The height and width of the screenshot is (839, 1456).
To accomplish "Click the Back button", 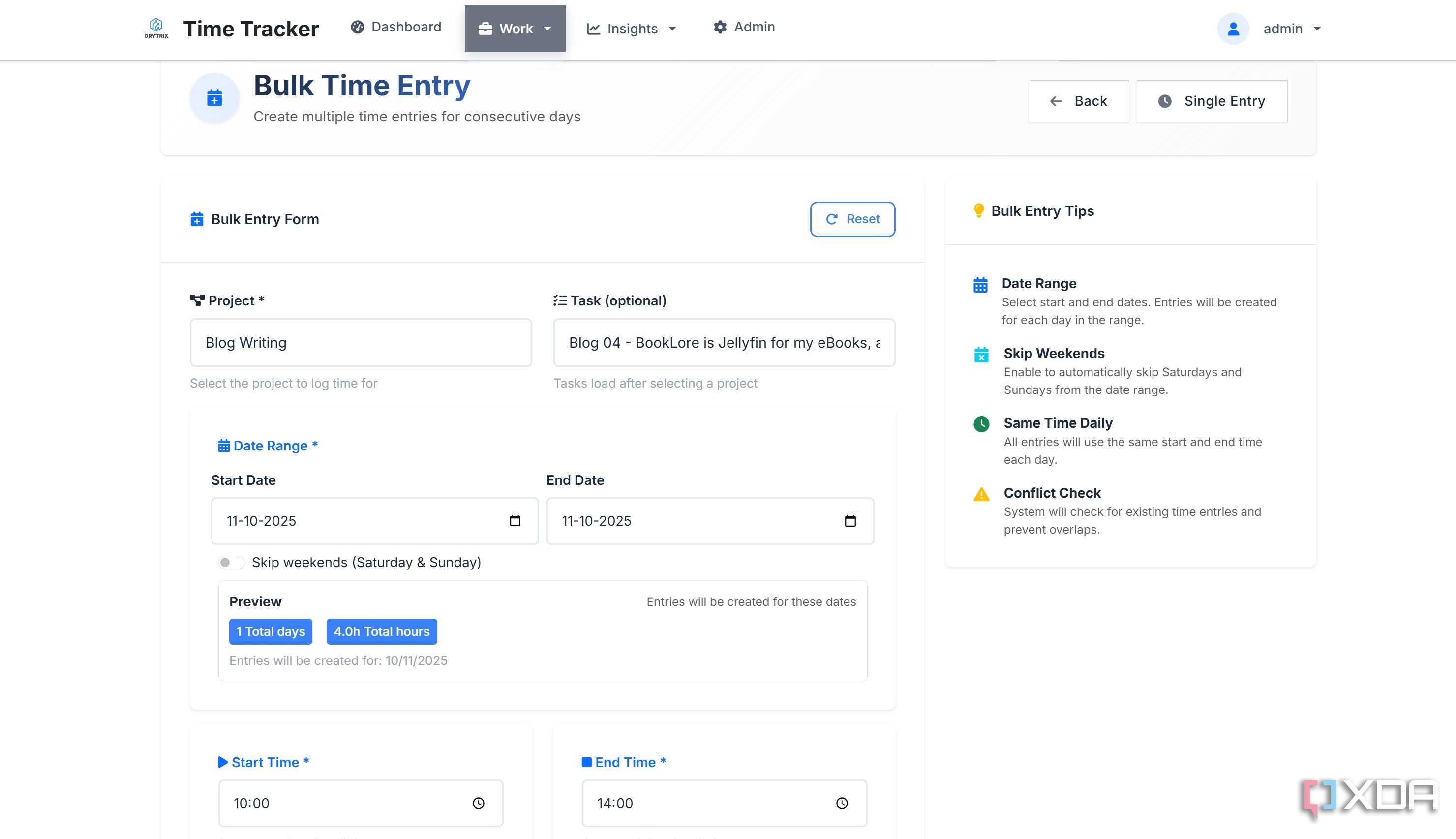I will click(x=1078, y=101).
